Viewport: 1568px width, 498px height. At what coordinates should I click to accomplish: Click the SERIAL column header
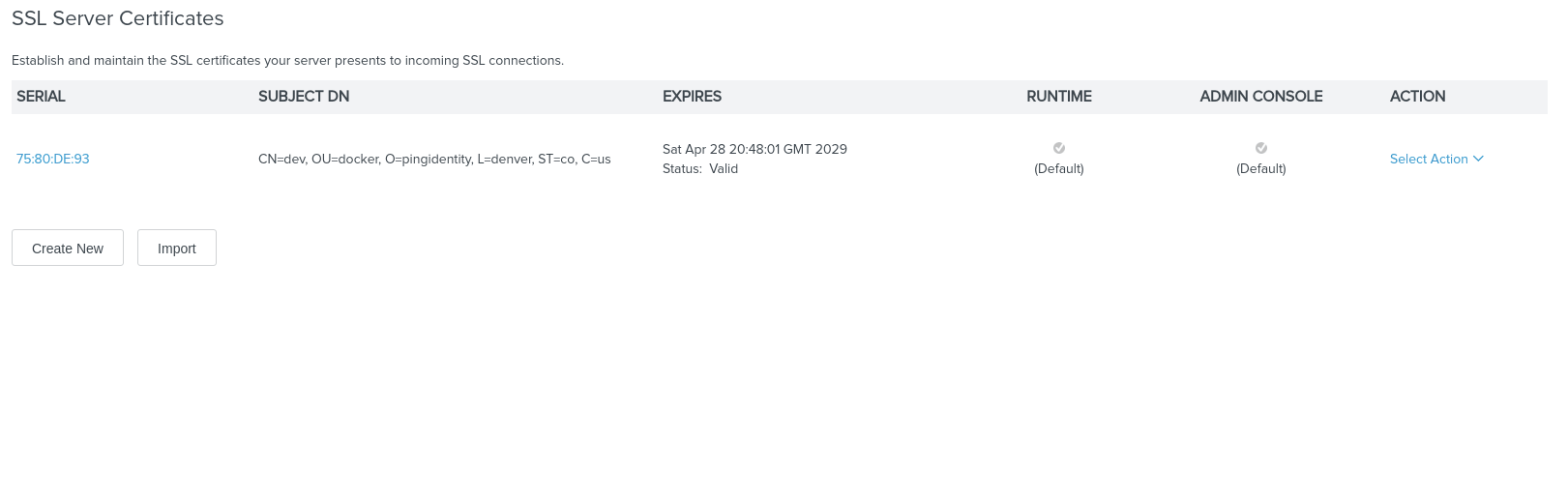(41, 97)
